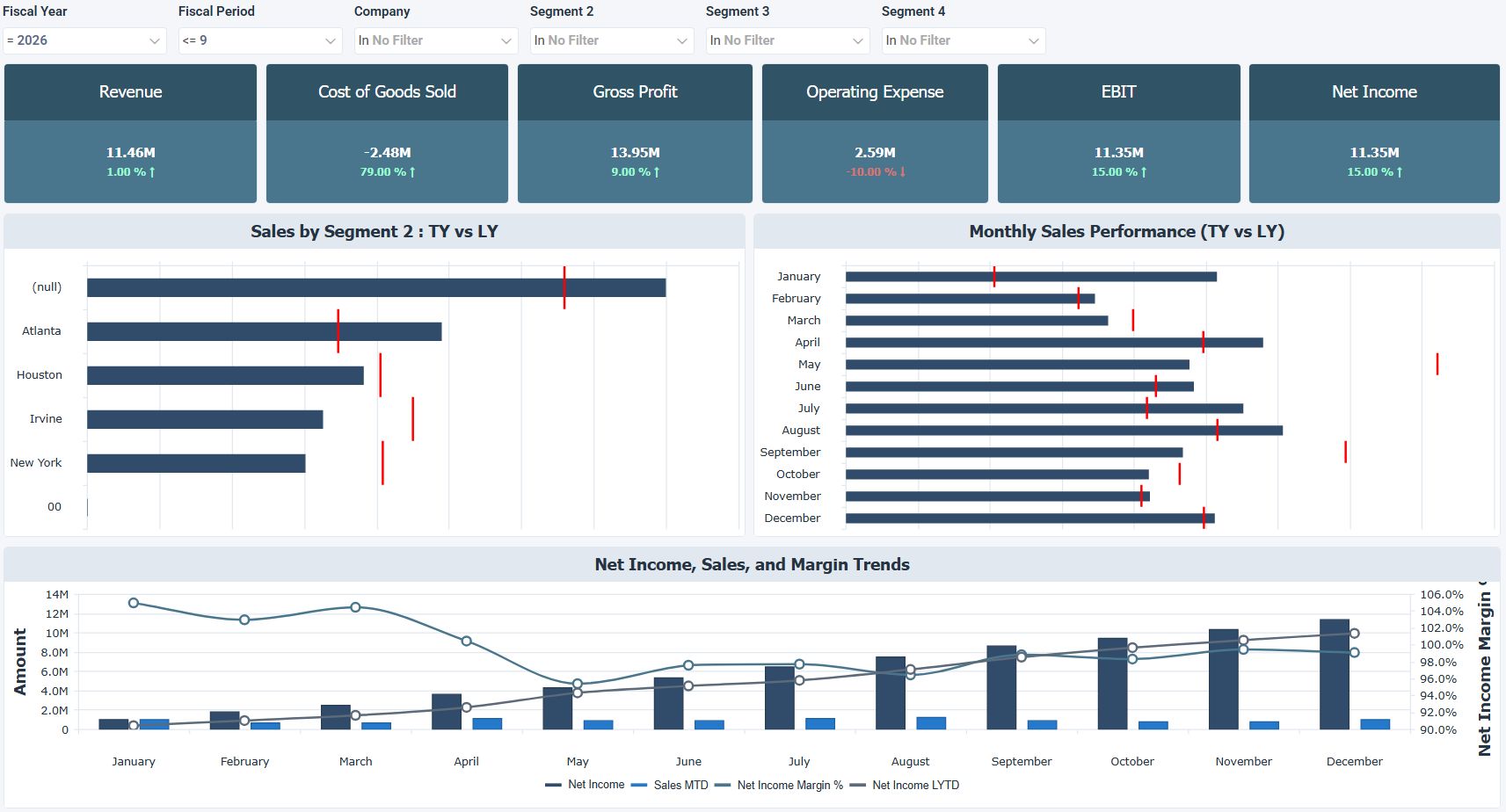Open the Fiscal Period filter dropdown

click(x=260, y=40)
